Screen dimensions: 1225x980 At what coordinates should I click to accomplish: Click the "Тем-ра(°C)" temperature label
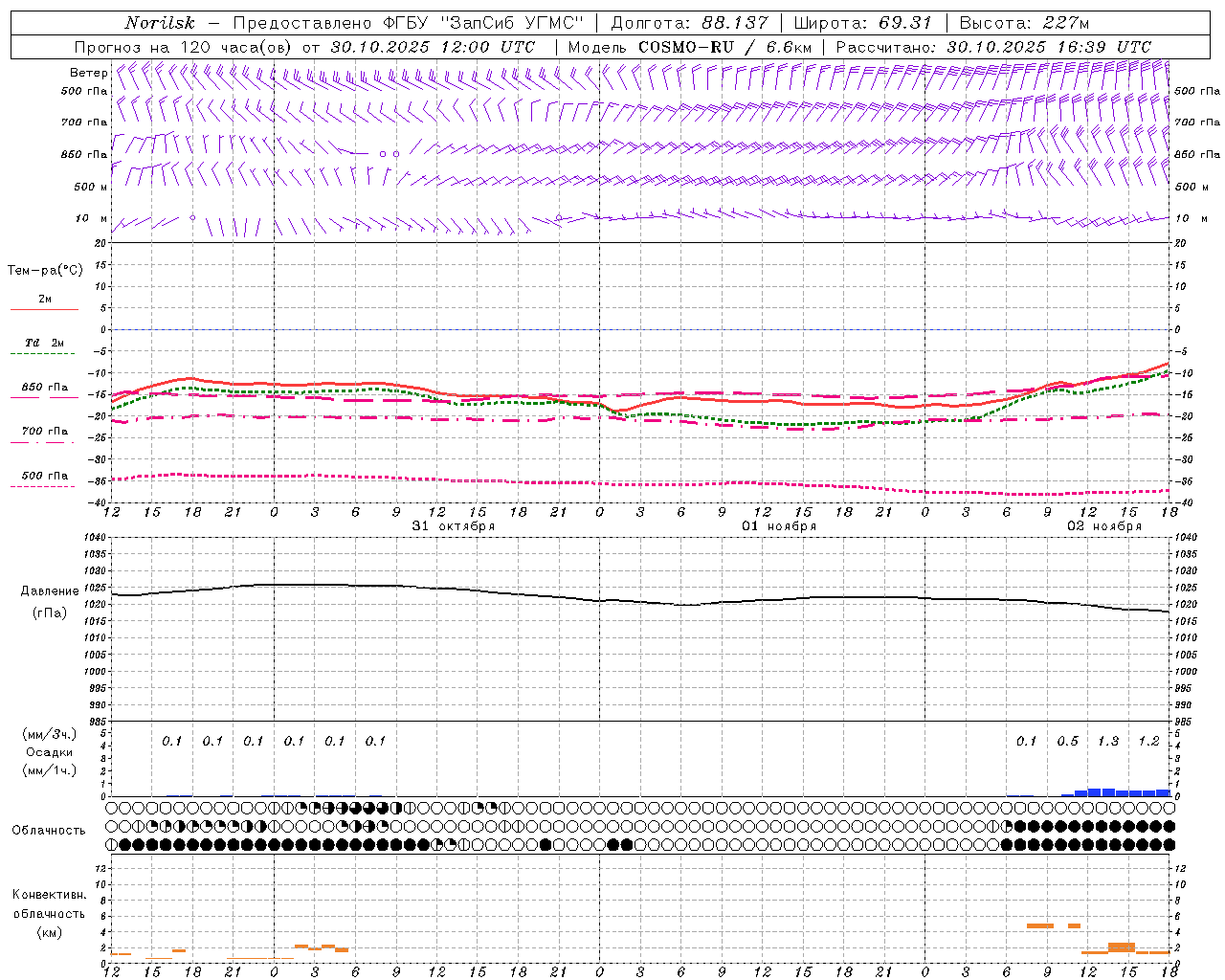pos(45,271)
